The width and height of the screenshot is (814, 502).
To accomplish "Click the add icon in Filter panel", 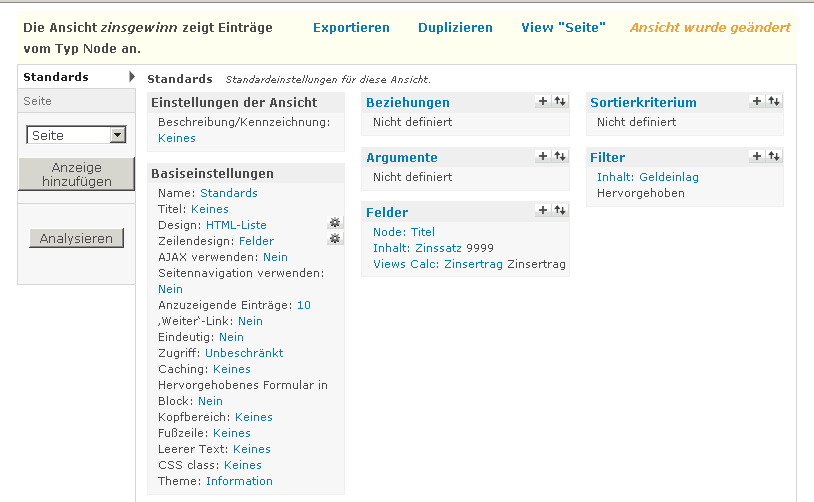I will coord(757,157).
